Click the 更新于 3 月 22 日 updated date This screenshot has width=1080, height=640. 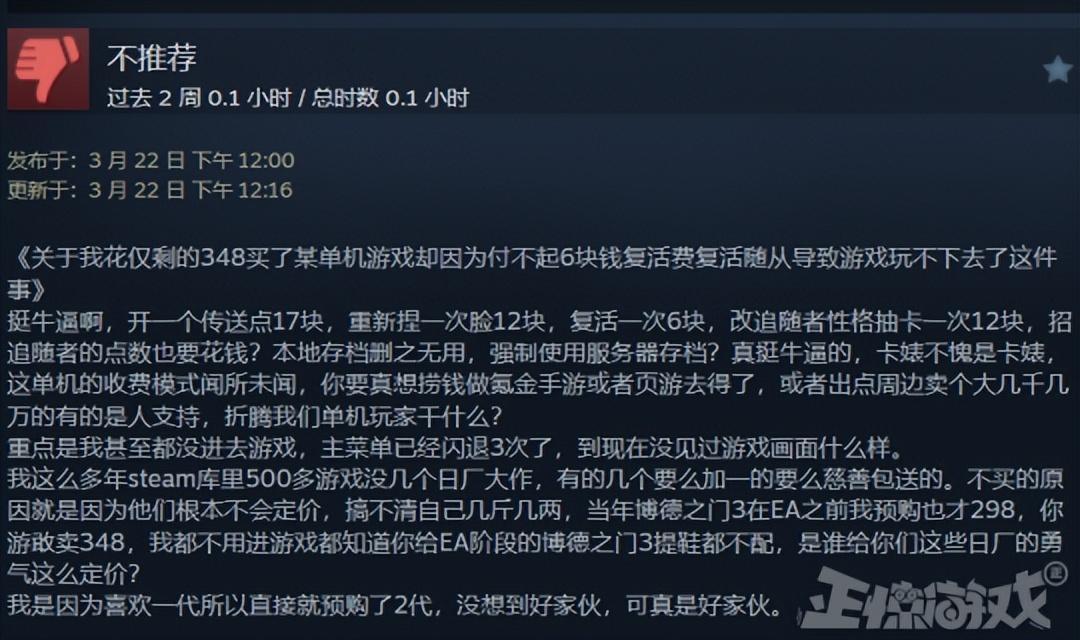pyautogui.click(x=150, y=189)
